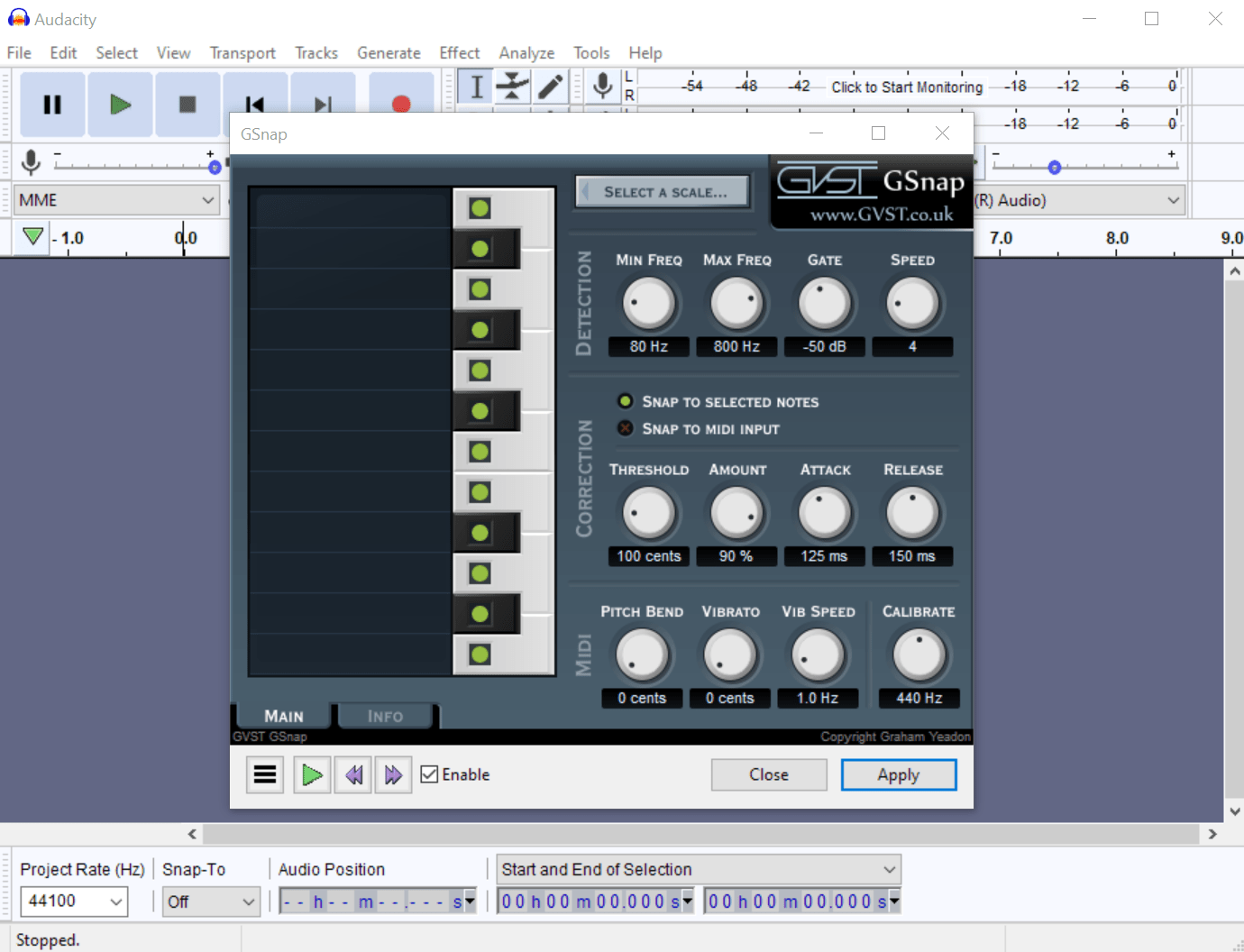The image size is (1244, 952).
Task: Open the Generate menu
Action: point(389,53)
